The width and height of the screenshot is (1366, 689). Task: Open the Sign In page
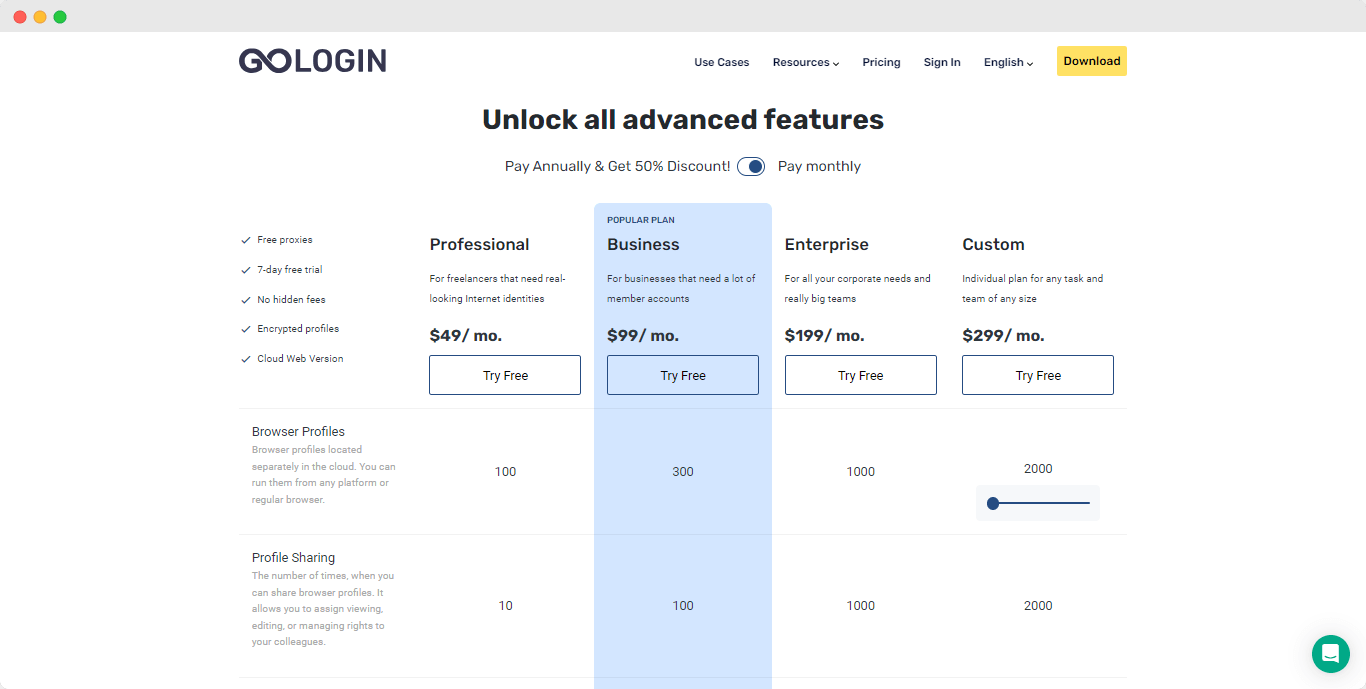pyautogui.click(x=942, y=62)
